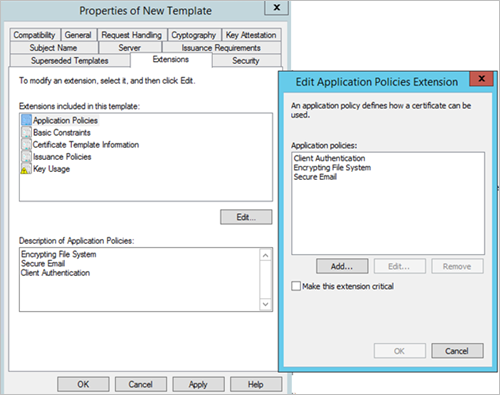The height and width of the screenshot is (395, 500).
Task: Select Encrypting File System in application policies list
Action: pos(332,167)
